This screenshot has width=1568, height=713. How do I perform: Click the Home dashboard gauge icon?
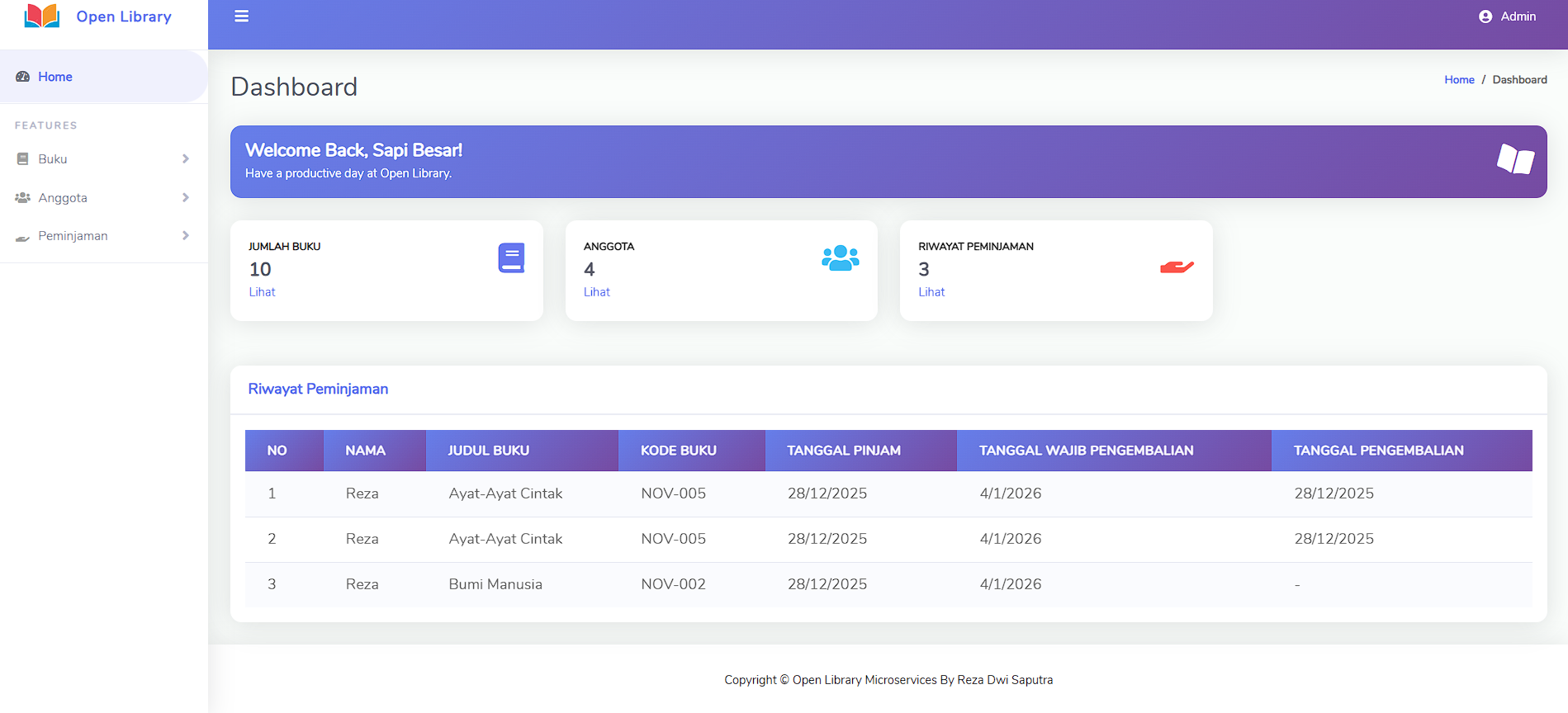point(23,77)
